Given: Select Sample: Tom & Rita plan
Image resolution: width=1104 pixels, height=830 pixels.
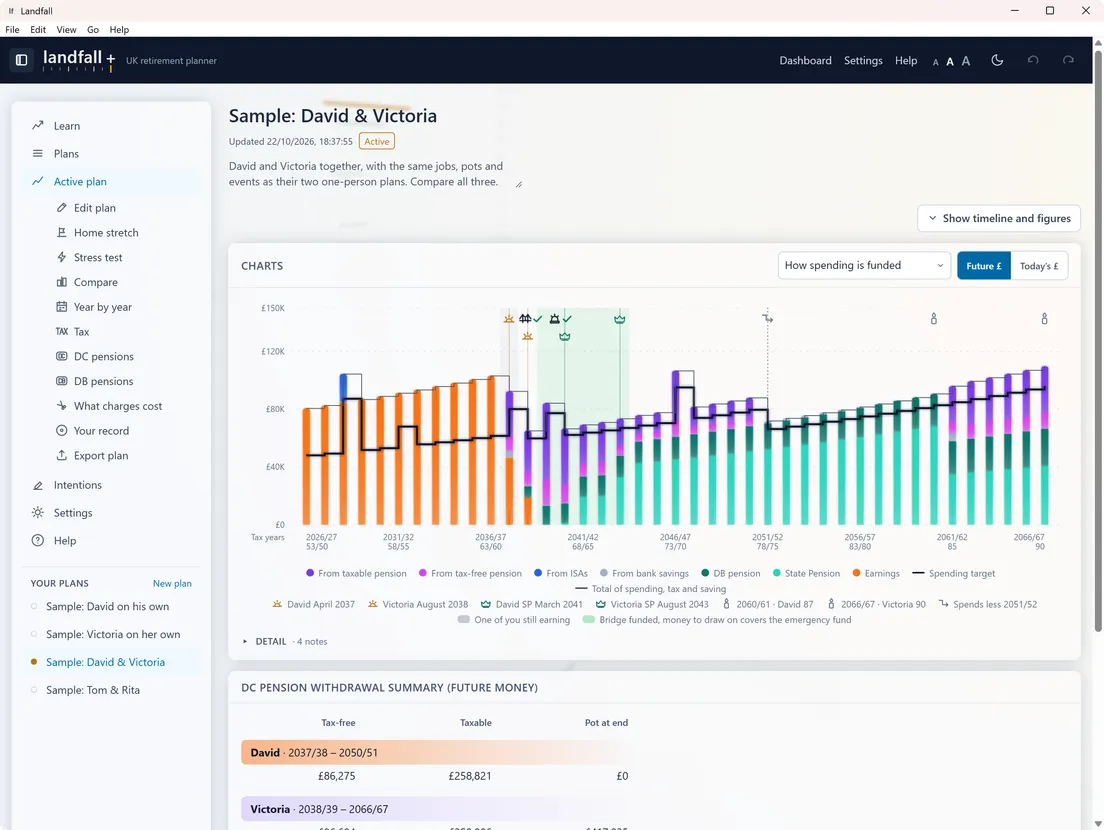Looking at the screenshot, I should (111, 690).
